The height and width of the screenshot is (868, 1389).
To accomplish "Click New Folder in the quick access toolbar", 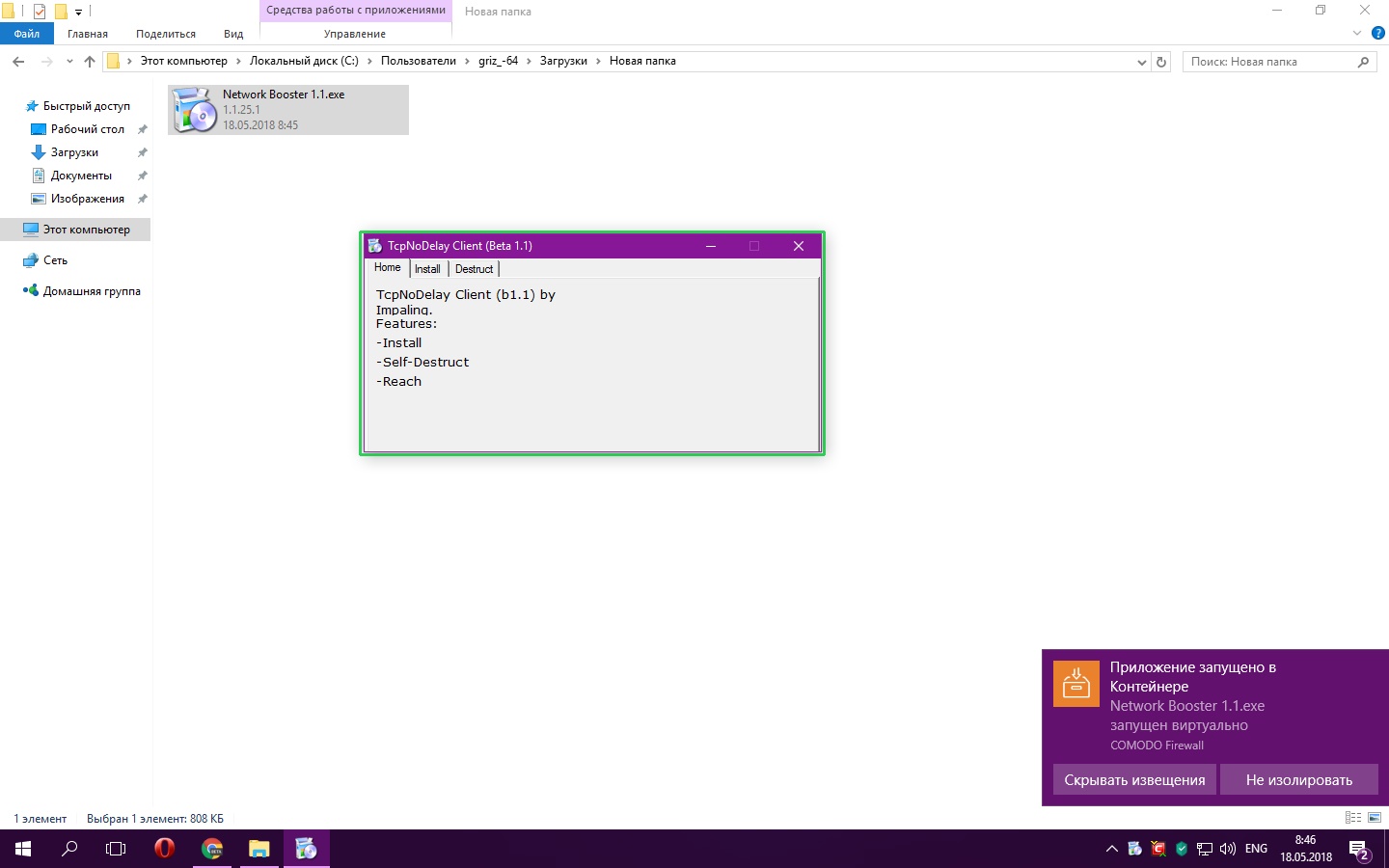I will point(61,12).
